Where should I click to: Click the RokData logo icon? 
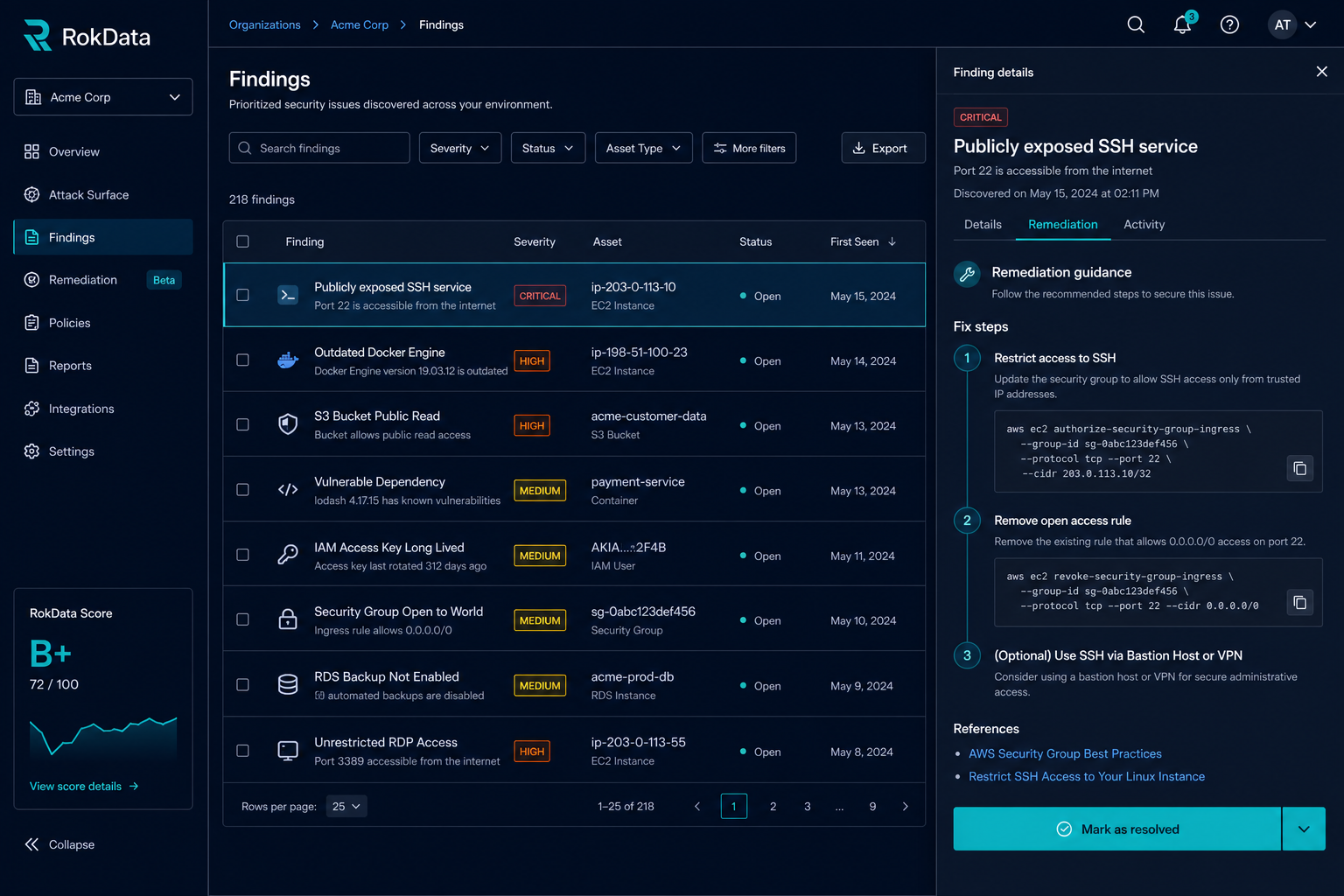pos(38,36)
